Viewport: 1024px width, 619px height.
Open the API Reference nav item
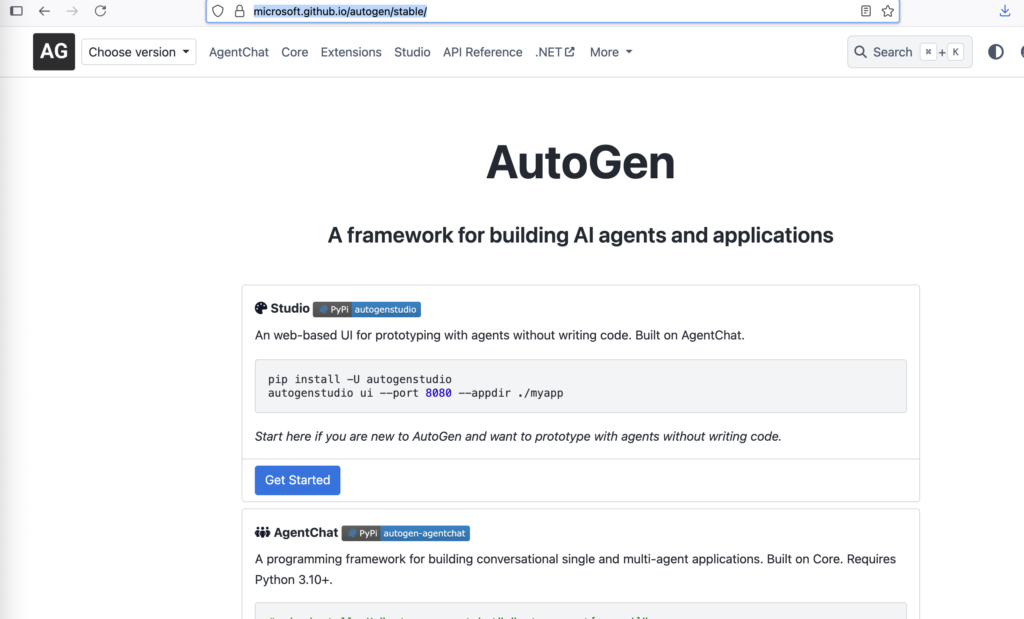(483, 52)
